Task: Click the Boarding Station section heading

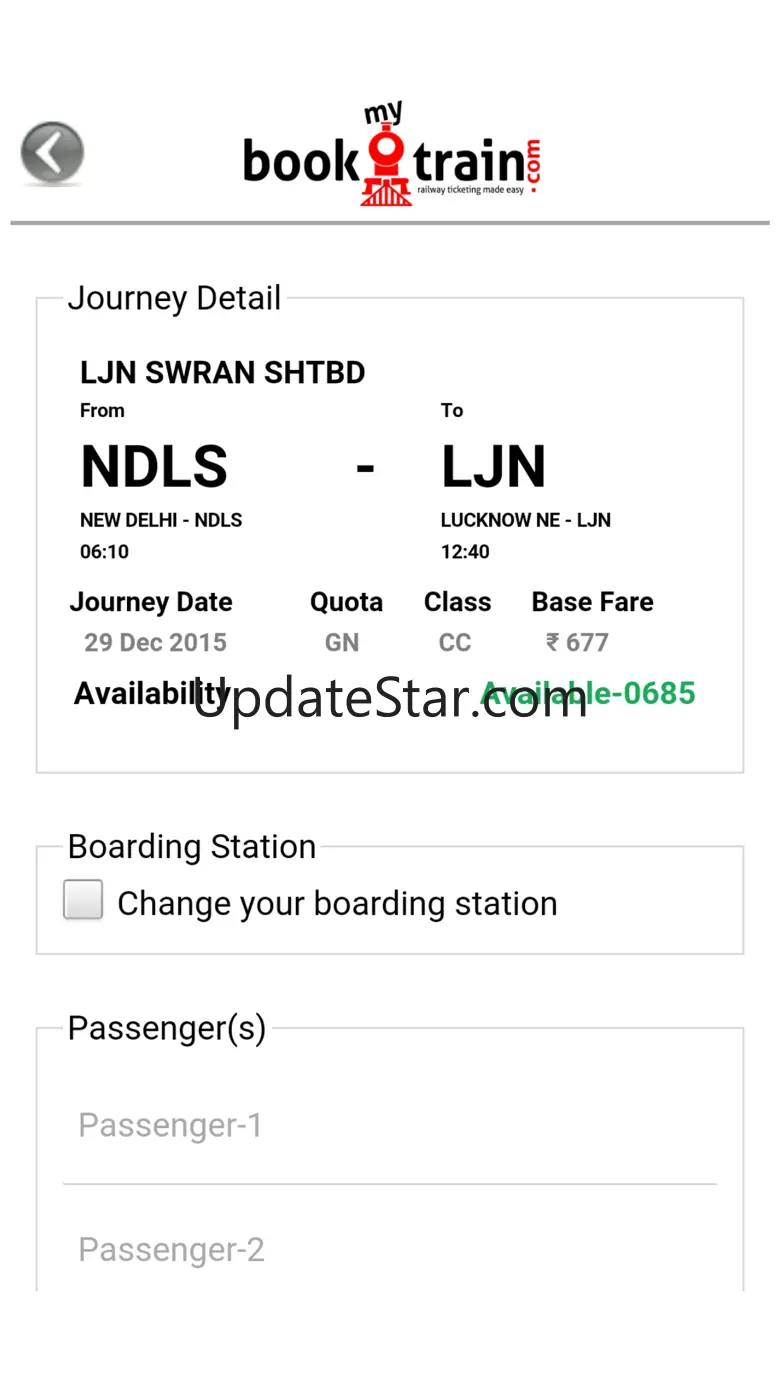Action: coord(192,847)
